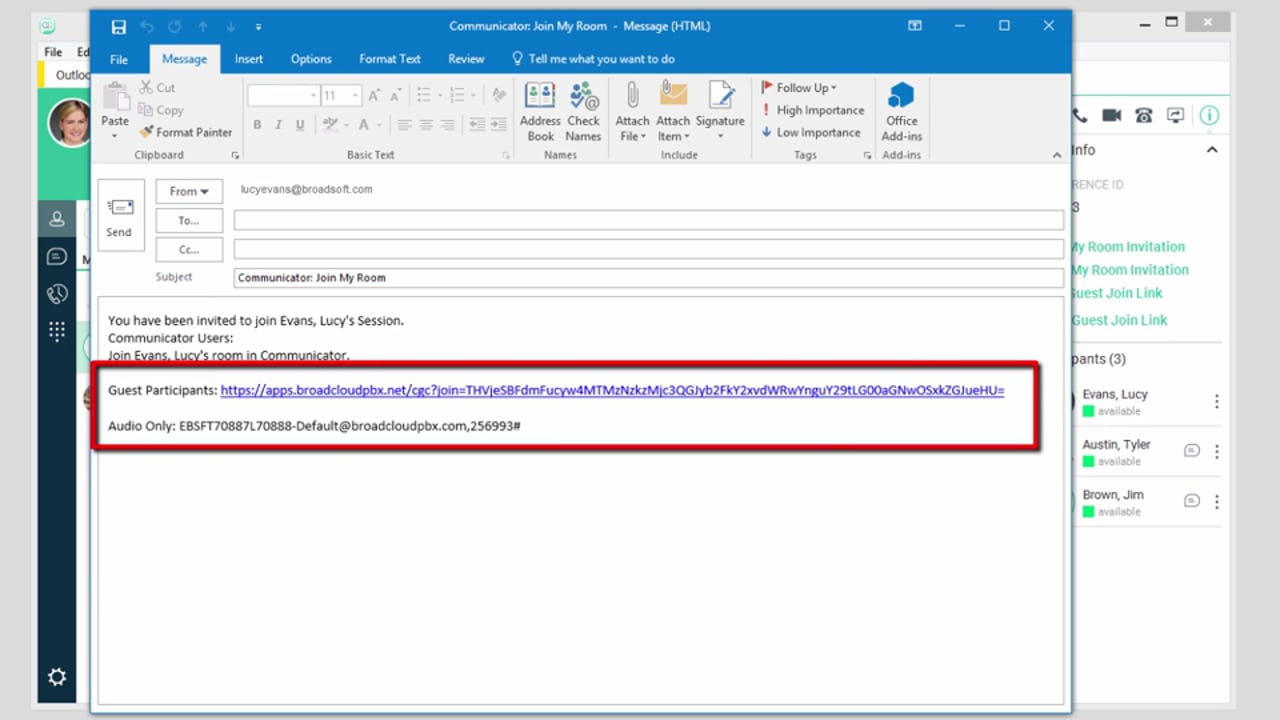The height and width of the screenshot is (720, 1280).
Task: Click in the Cc recipients field
Action: (649, 249)
